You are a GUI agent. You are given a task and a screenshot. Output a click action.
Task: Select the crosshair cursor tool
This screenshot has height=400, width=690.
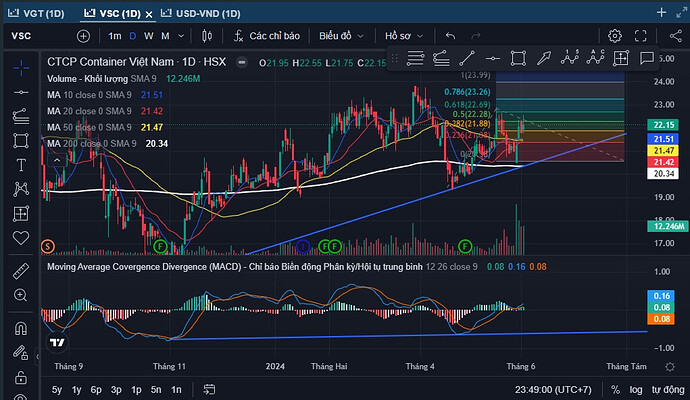tap(21, 67)
